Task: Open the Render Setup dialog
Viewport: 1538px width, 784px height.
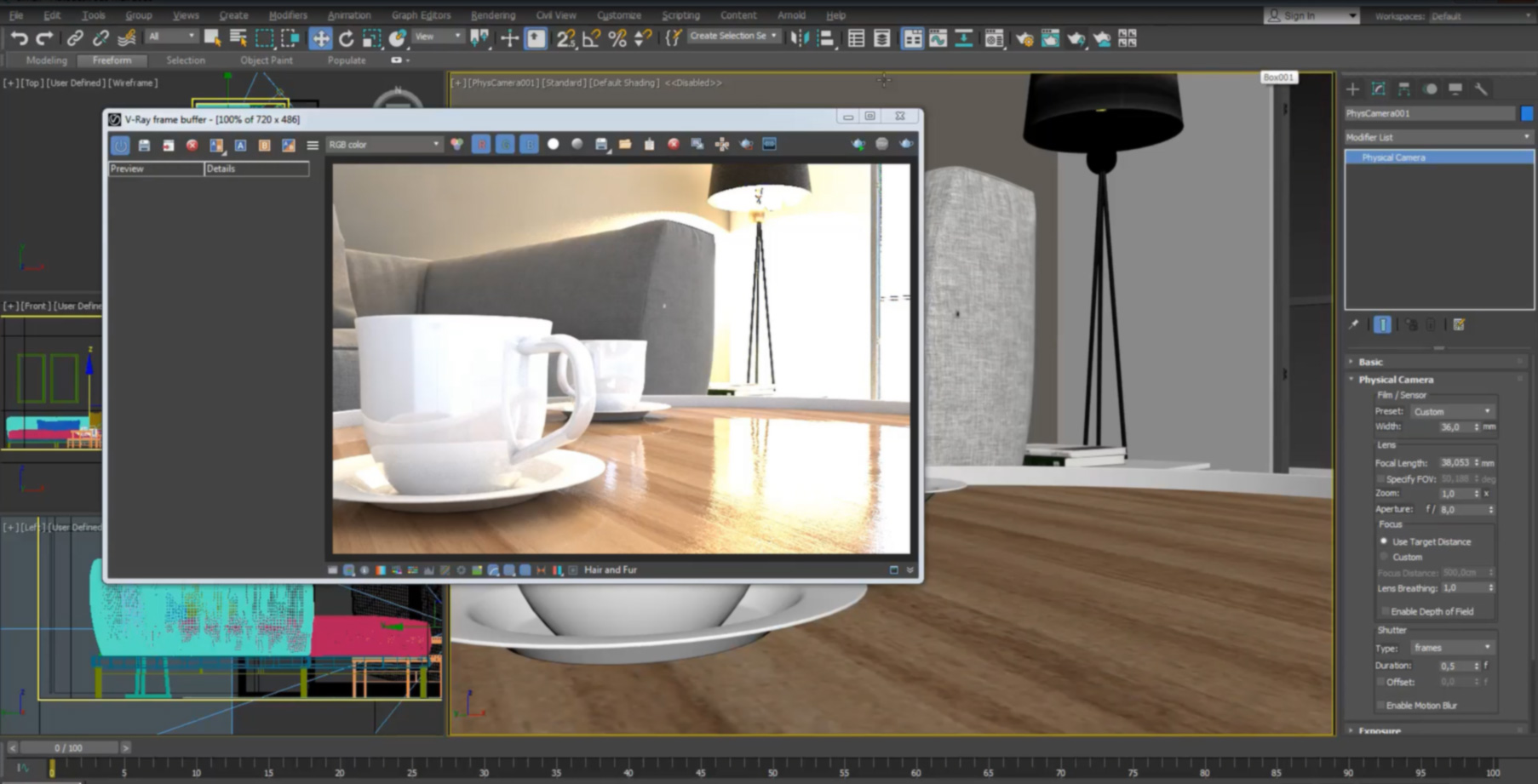Action: 1024,37
